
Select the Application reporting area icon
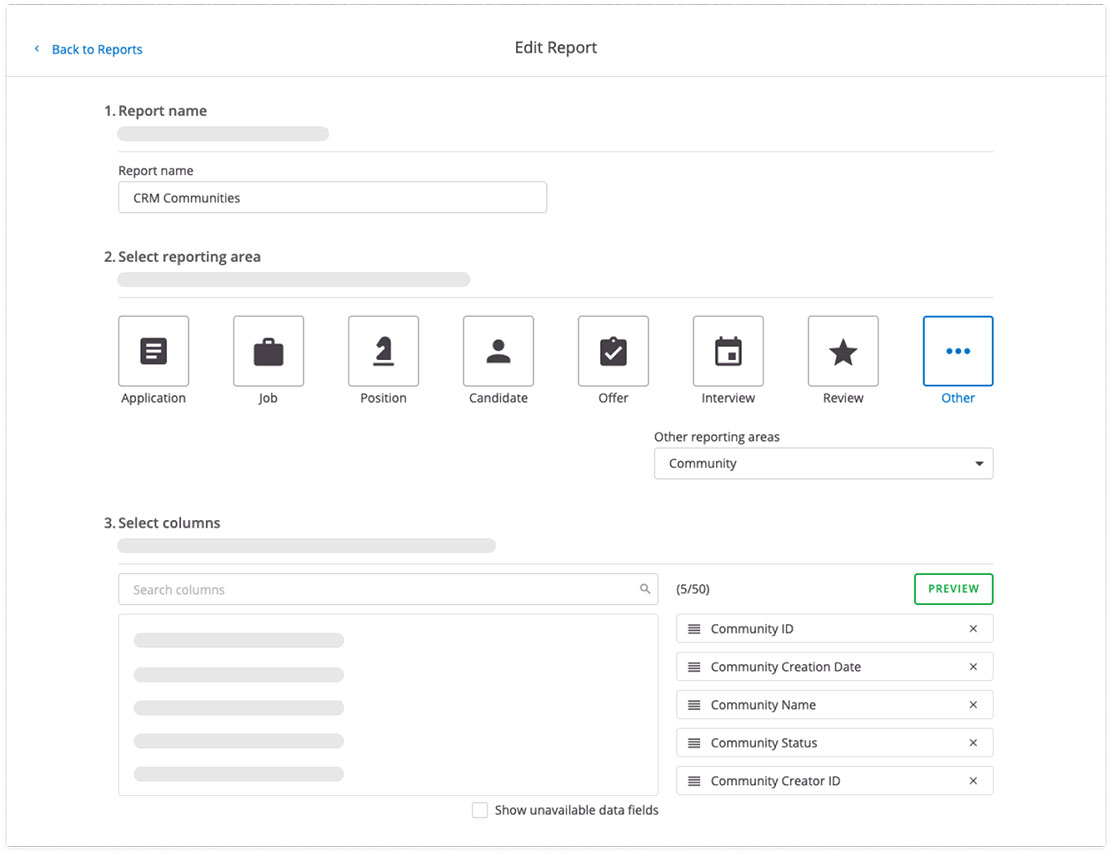point(153,351)
